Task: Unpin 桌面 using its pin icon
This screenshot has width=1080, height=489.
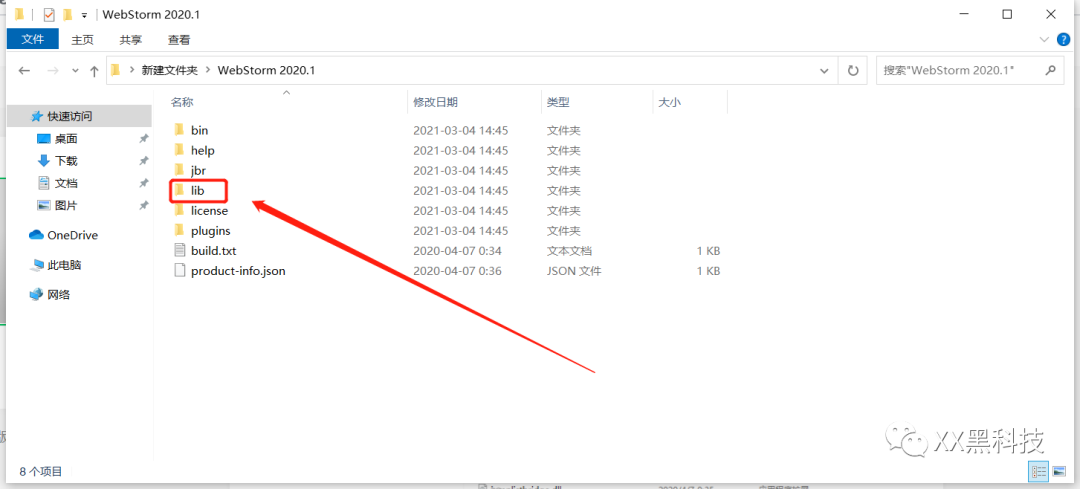Action: click(143, 139)
